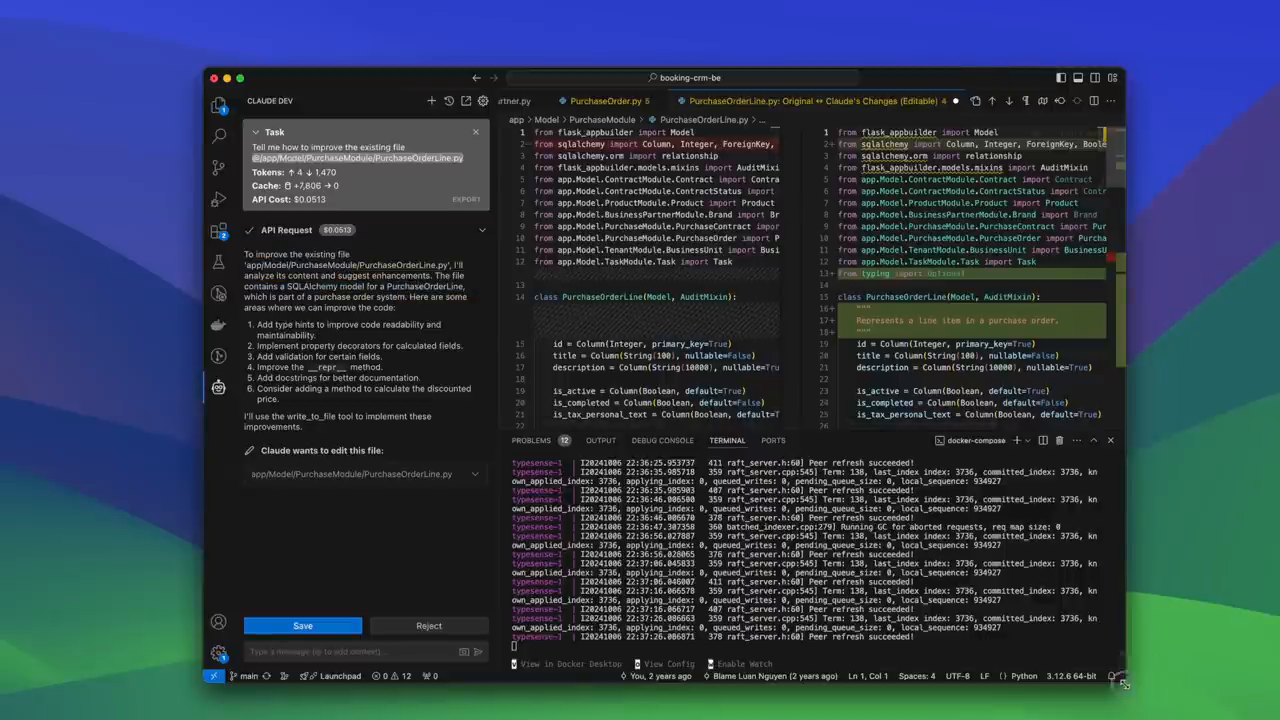Toggle primary side bar layout icon

point(1061,77)
